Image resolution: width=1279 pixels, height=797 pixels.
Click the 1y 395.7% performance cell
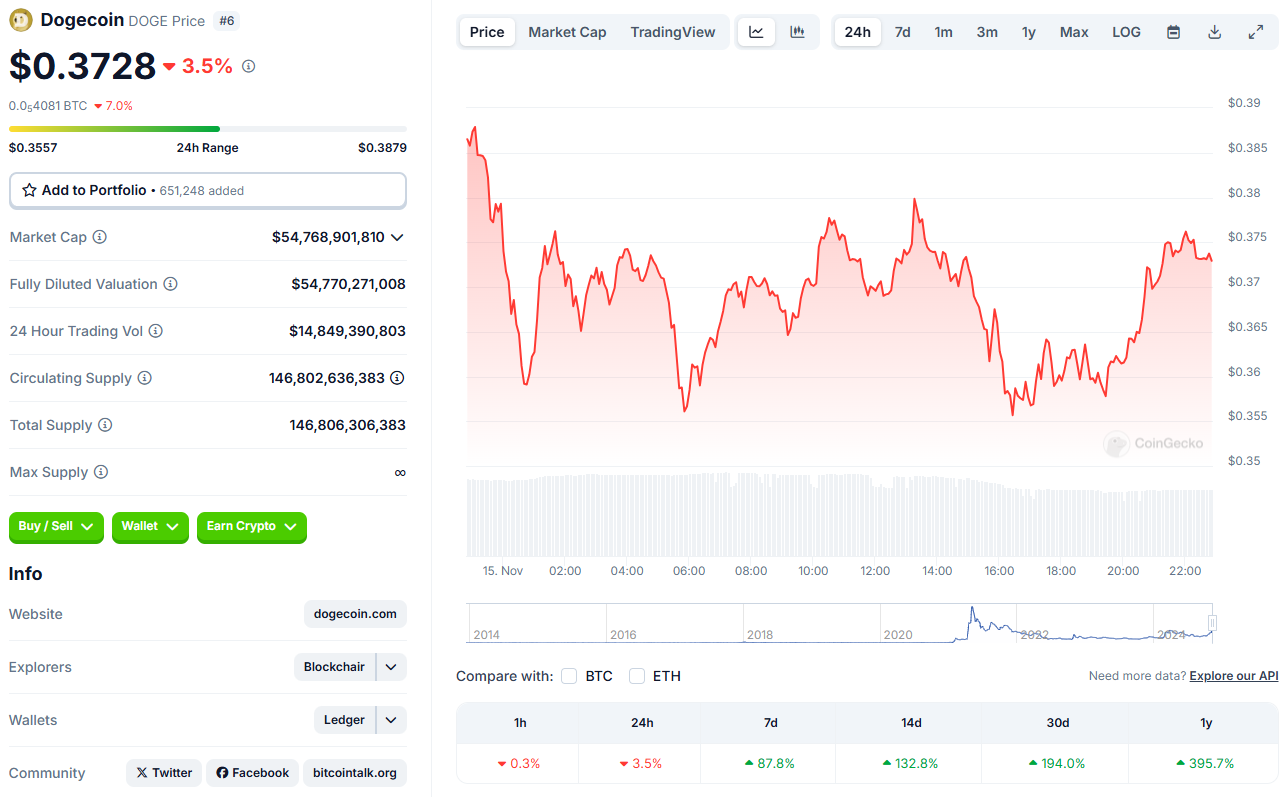click(1206, 763)
